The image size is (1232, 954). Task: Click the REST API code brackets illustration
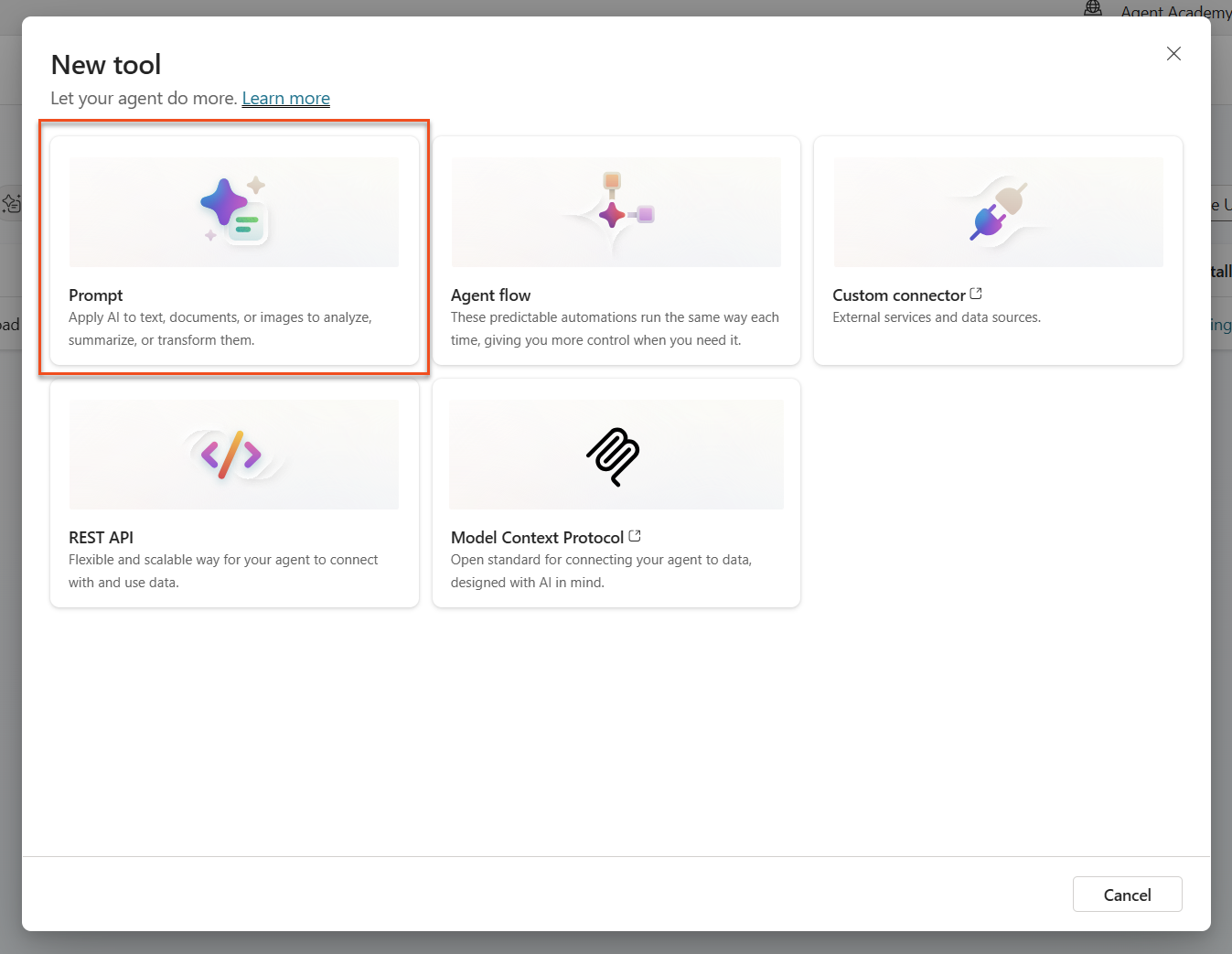pos(232,455)
